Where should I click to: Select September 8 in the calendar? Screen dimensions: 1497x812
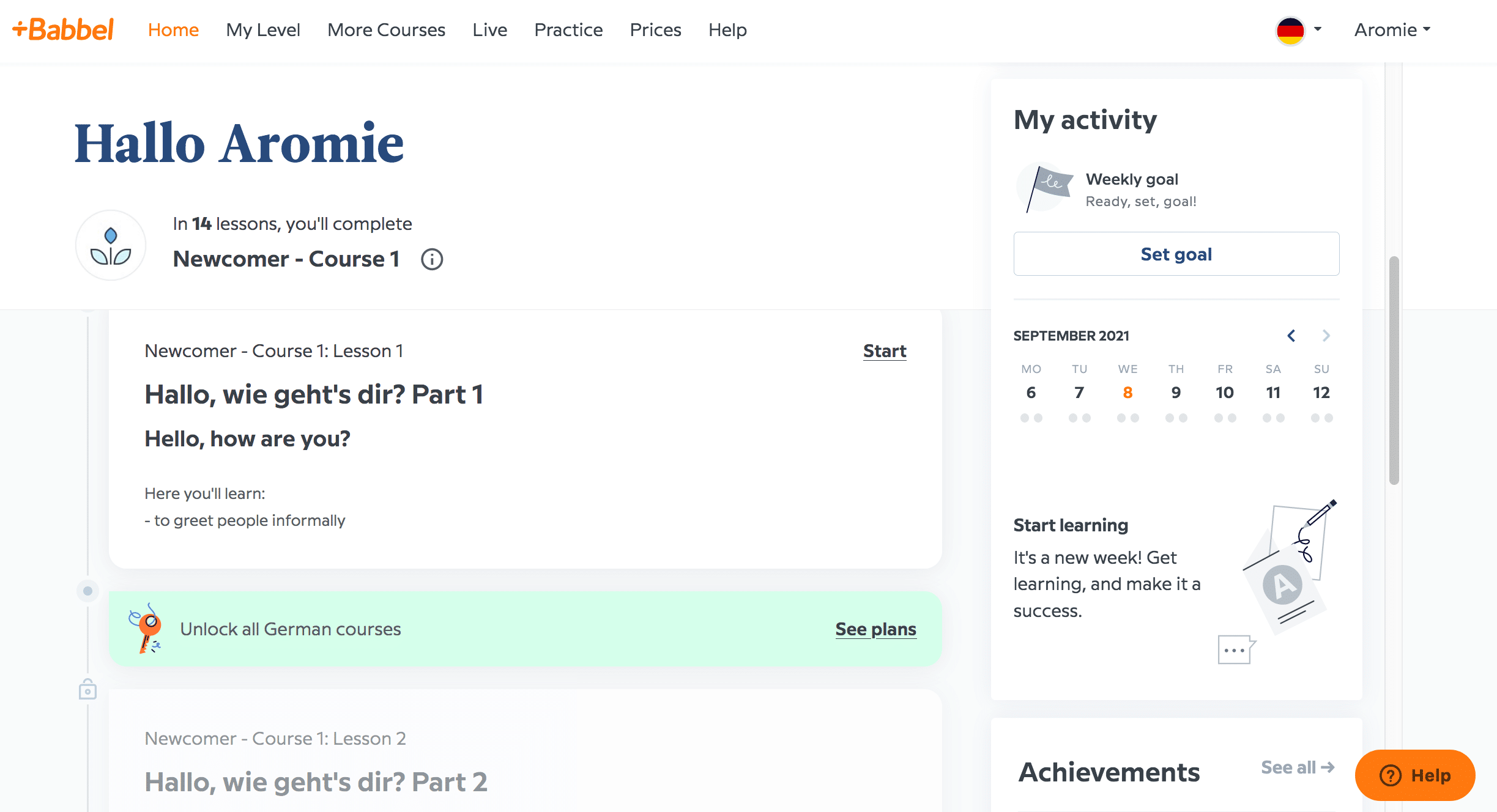[x=1127, y=393]
